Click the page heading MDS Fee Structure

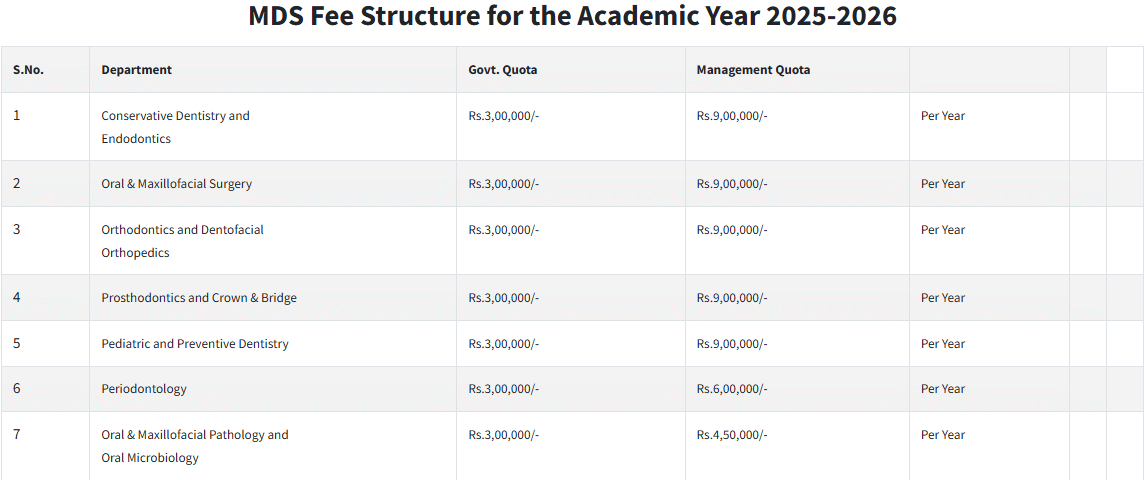click(572, 17)
